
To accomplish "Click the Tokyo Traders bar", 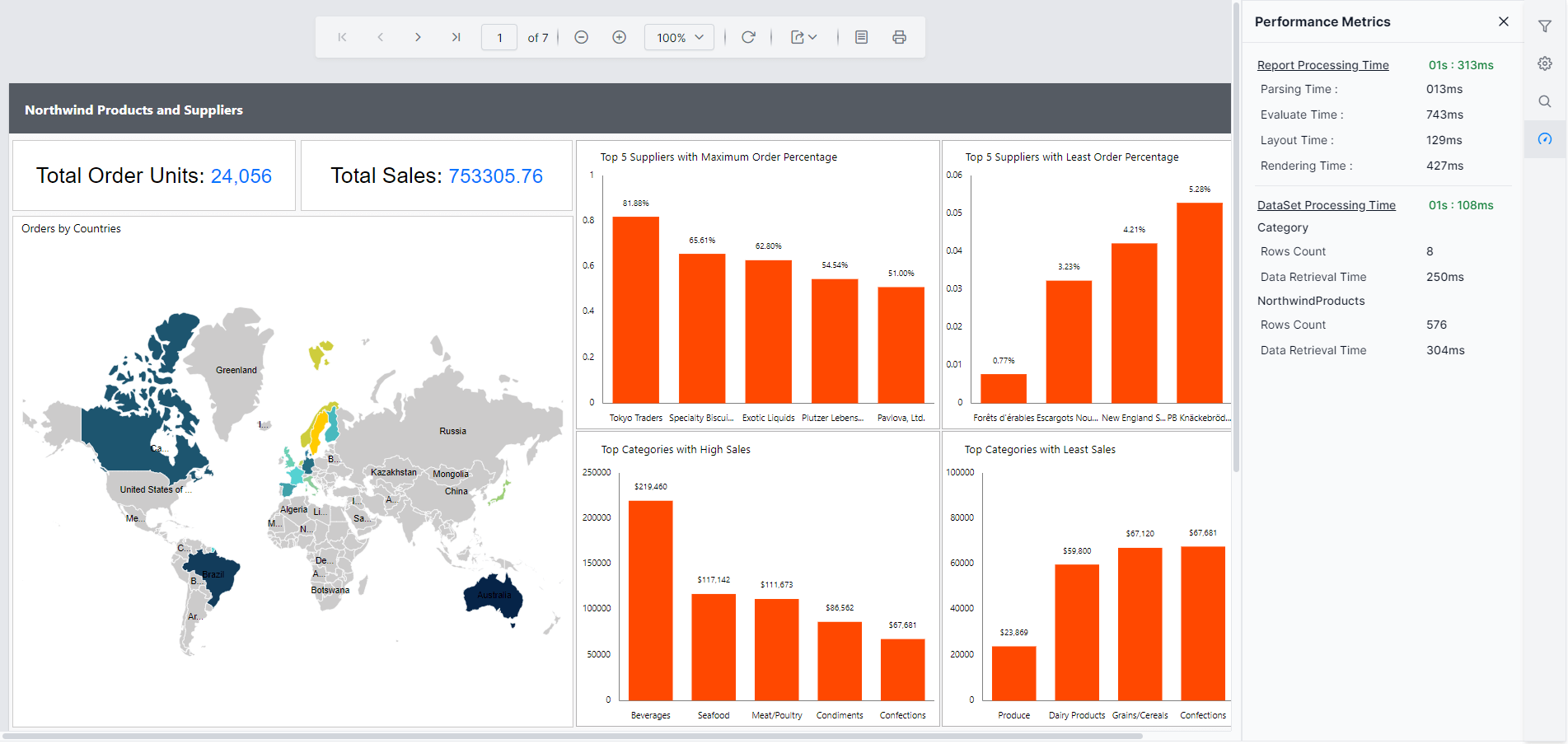I will point(635,310).
